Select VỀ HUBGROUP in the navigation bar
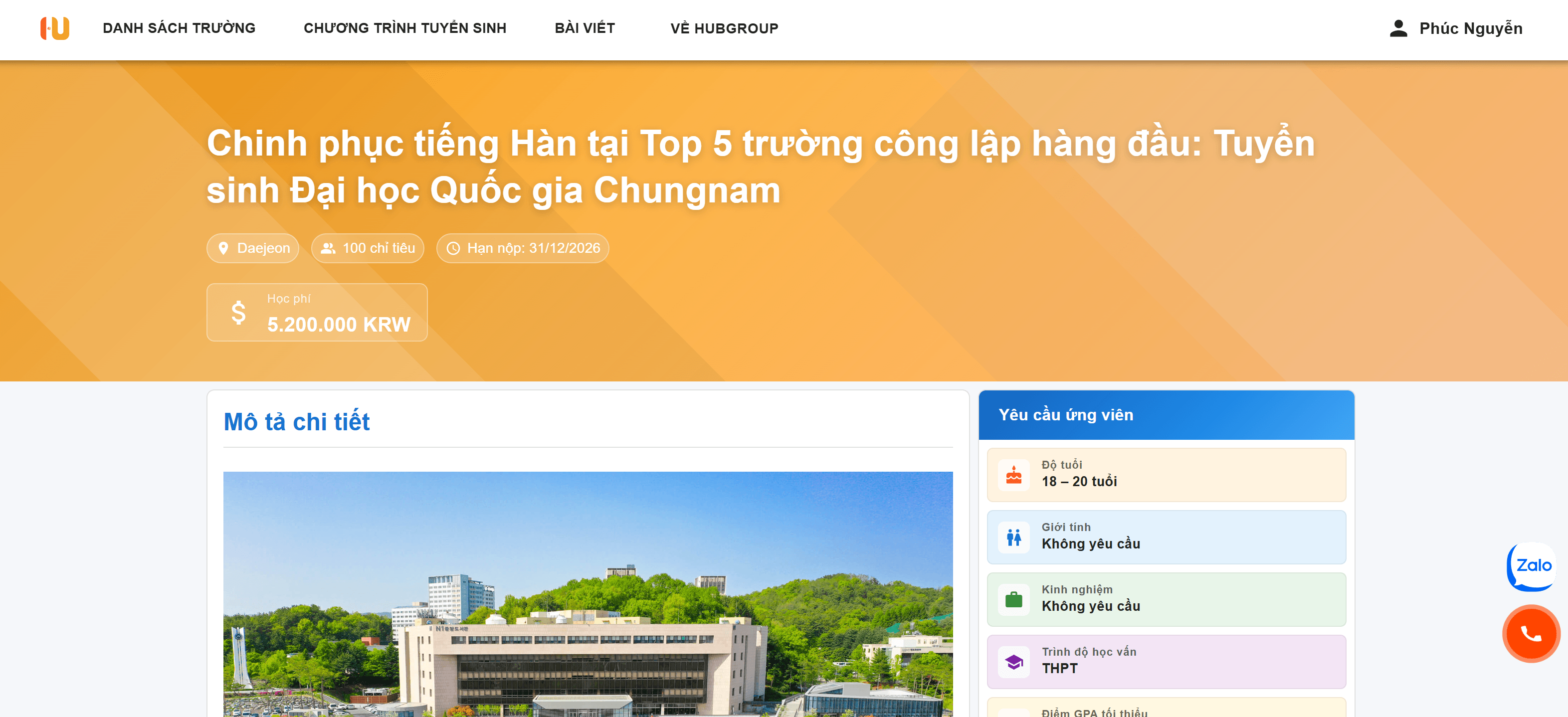This screenshot has width=1568, height=717. point(724,27)
